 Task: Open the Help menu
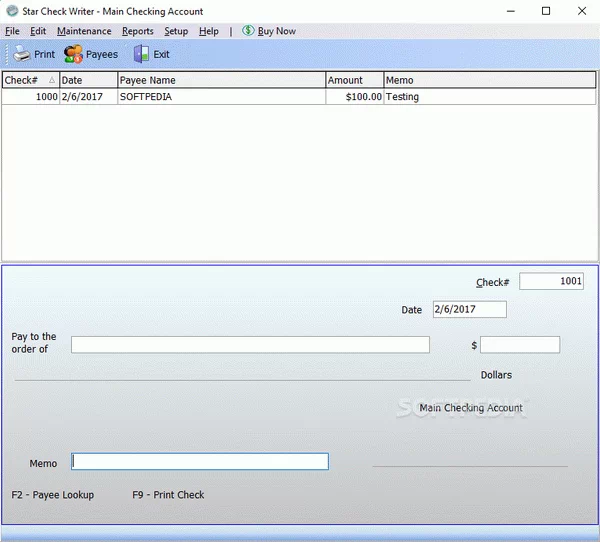208,31
